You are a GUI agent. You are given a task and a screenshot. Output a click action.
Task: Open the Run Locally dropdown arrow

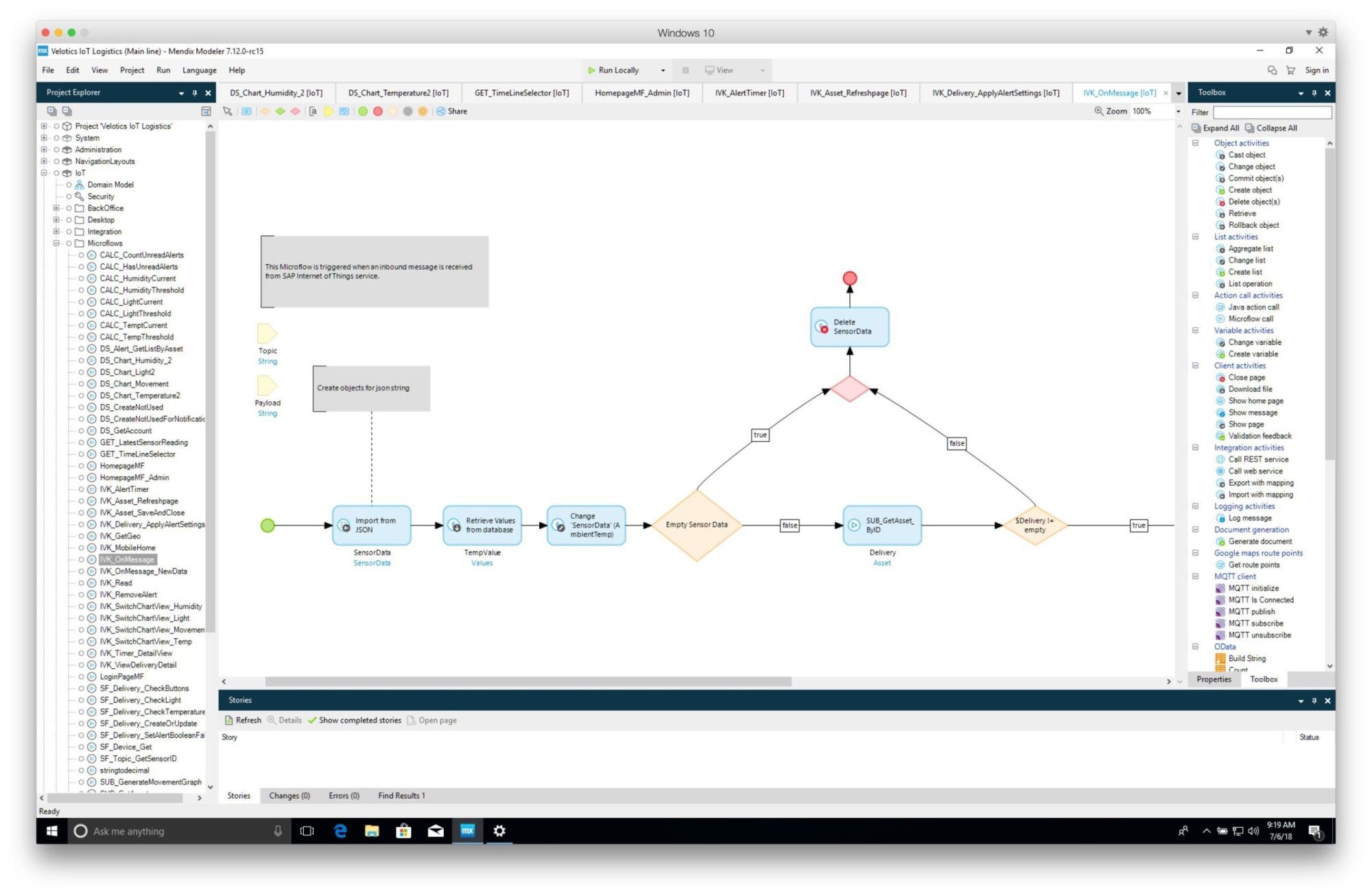tap(663, 69)
